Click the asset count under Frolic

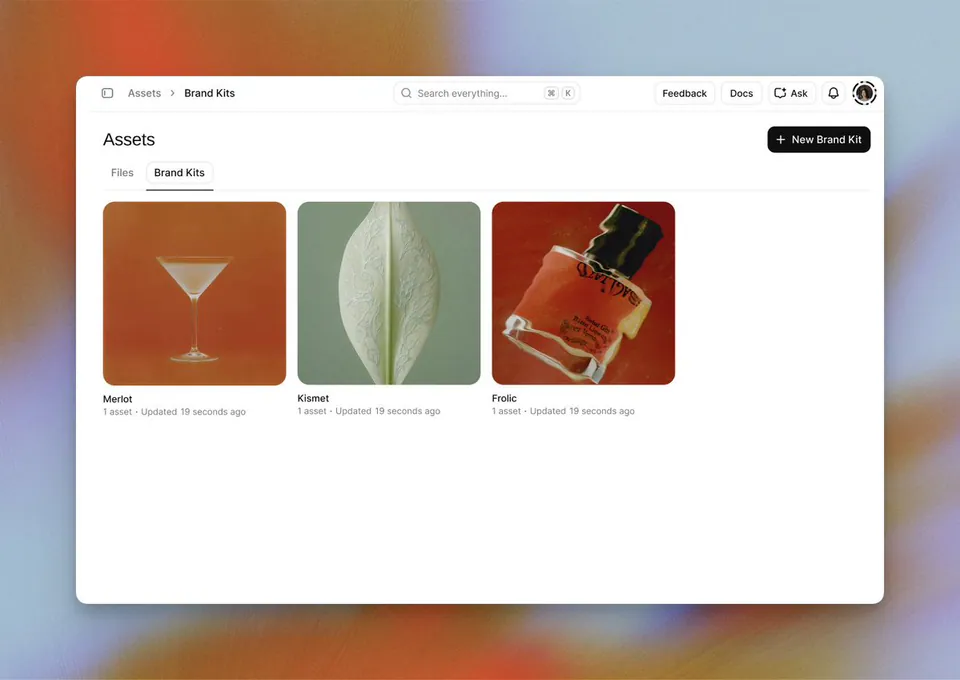[506, 411]
